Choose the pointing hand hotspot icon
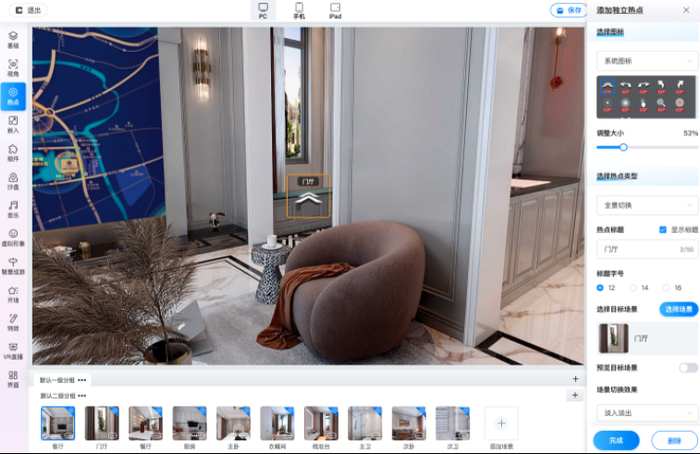The image size is (700, 454). [x=643, y=104]
